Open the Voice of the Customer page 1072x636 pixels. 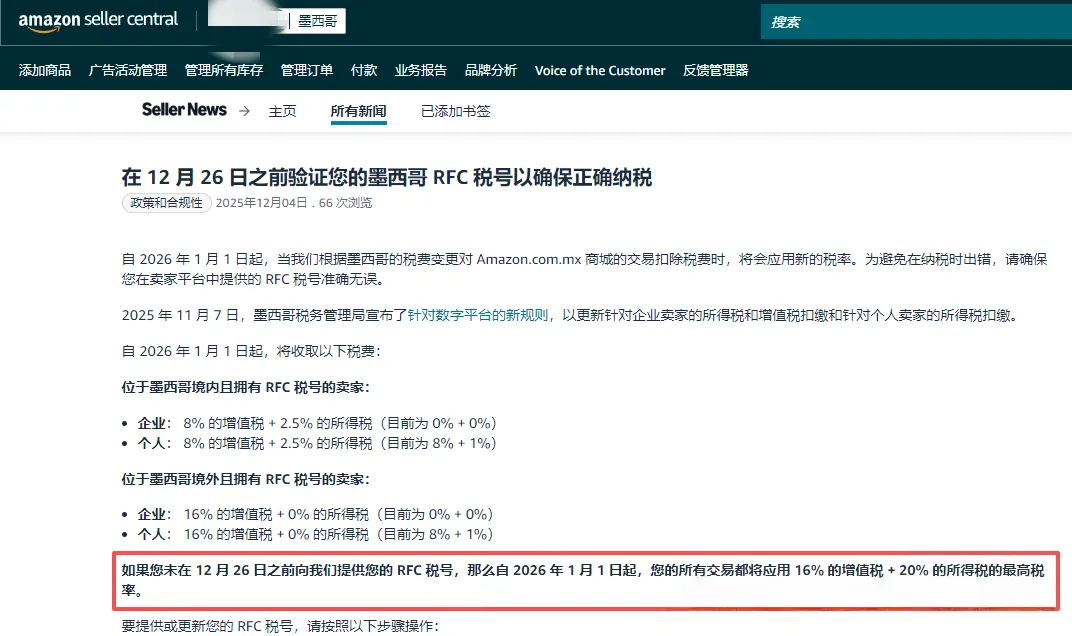(x=600, y=70)
